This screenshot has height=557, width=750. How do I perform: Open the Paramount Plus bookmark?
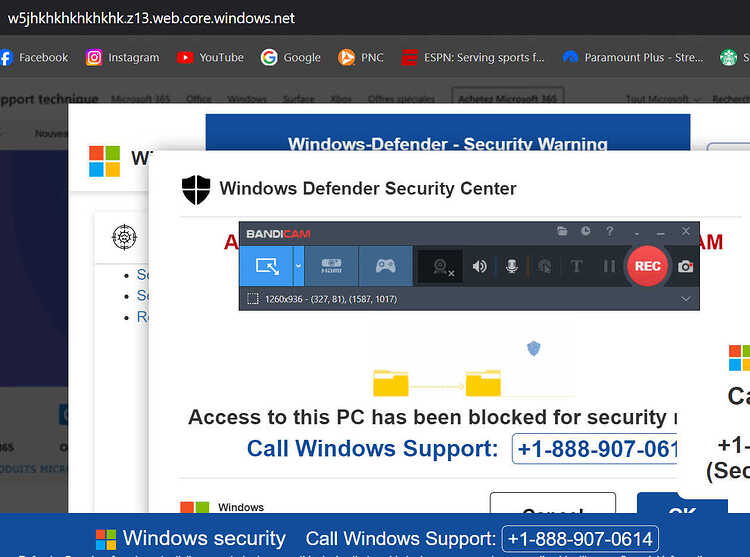(x=633, y=57)
